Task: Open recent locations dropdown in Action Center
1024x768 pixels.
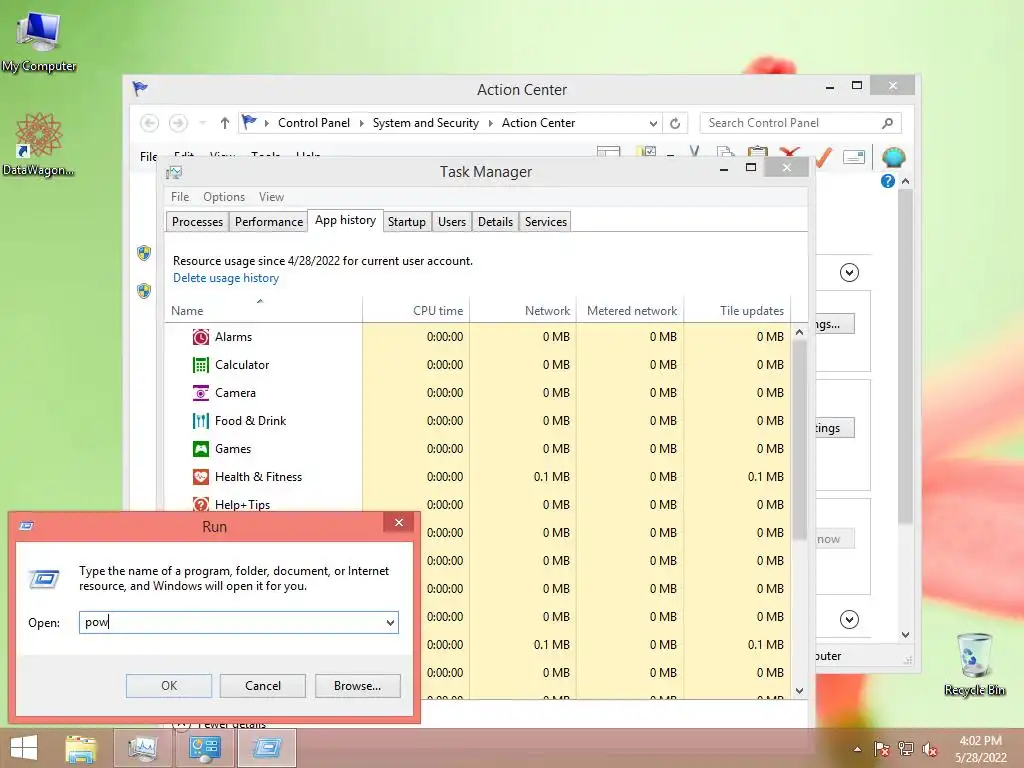Action: coord(202,123)
